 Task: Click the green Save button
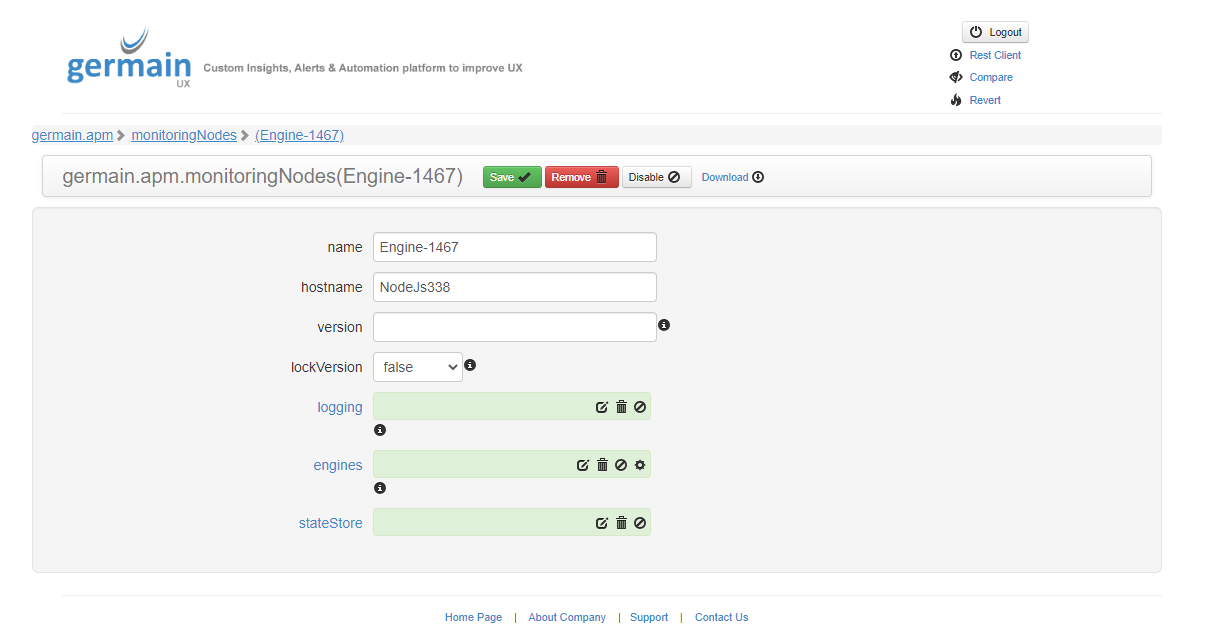click(x=511, y=177)
